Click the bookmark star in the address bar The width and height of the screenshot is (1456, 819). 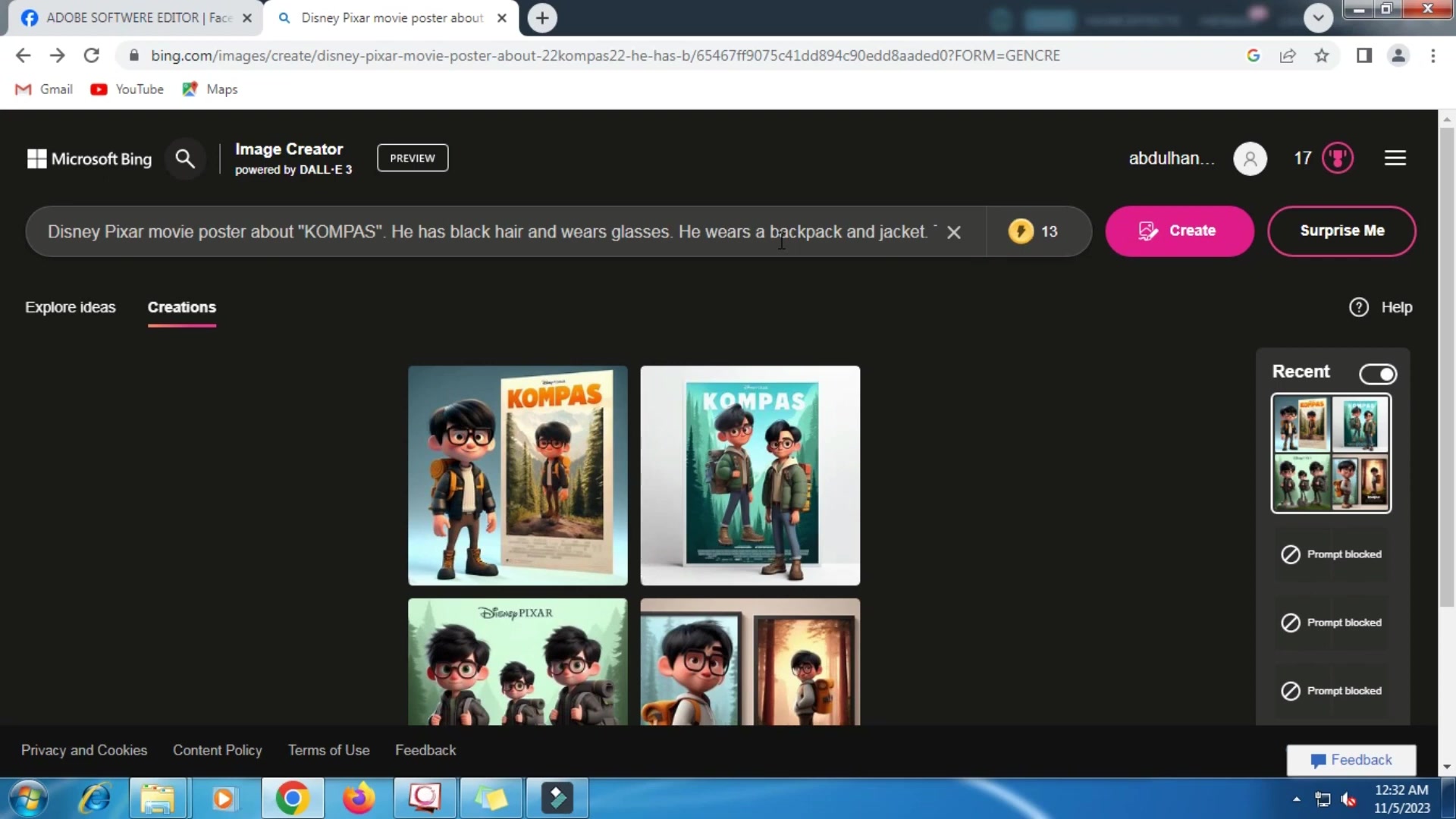point(1323,55)
